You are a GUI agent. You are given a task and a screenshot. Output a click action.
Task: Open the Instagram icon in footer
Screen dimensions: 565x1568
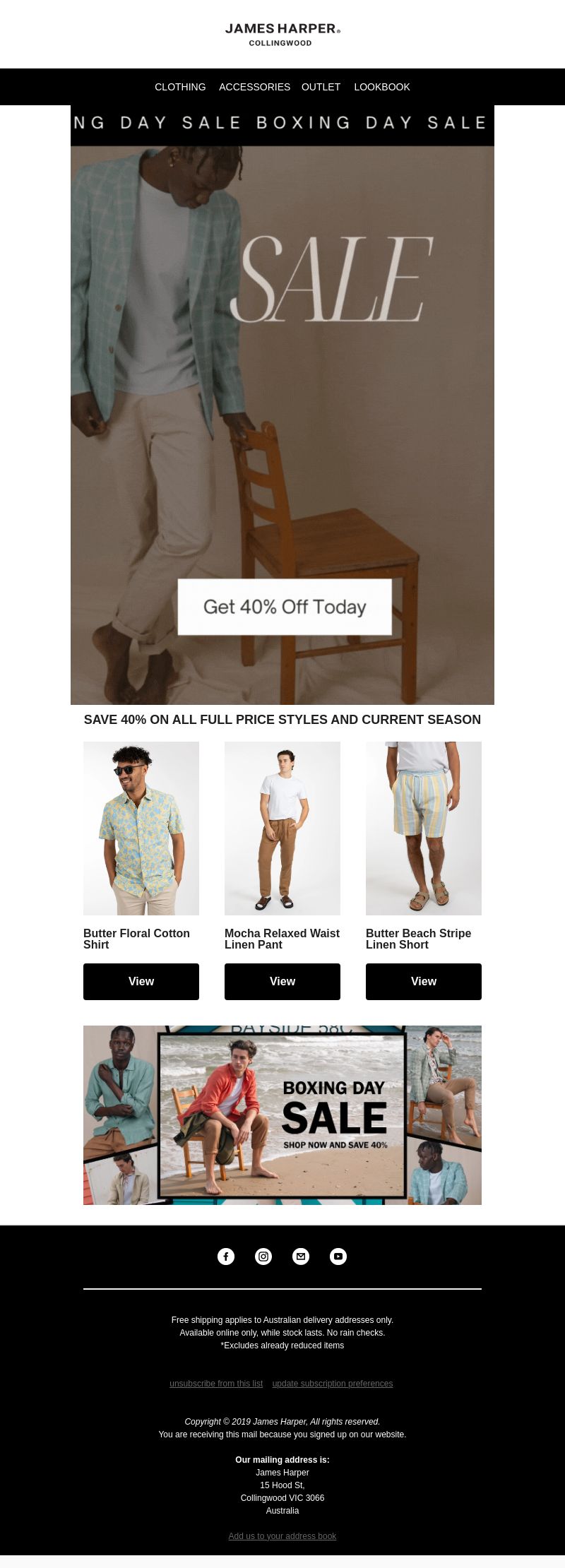click(x=263, y=1257)
